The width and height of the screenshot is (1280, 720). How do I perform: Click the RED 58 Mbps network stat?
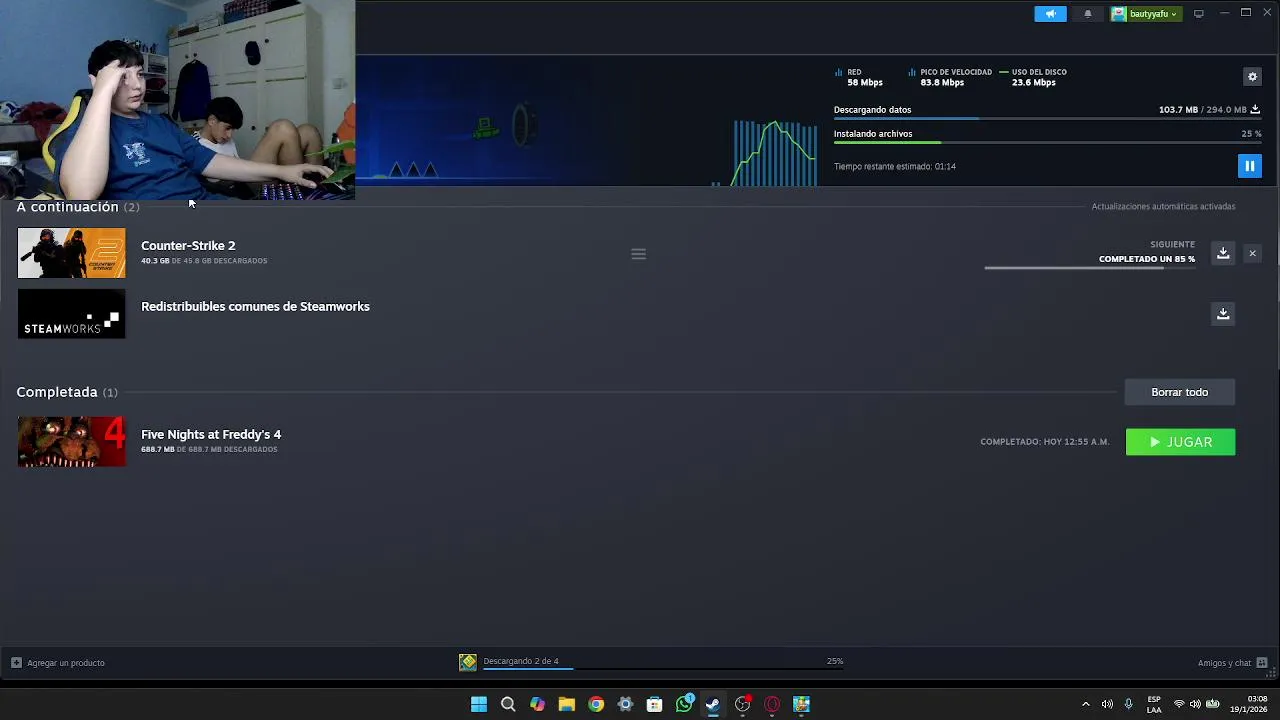[x=859, y=77]
